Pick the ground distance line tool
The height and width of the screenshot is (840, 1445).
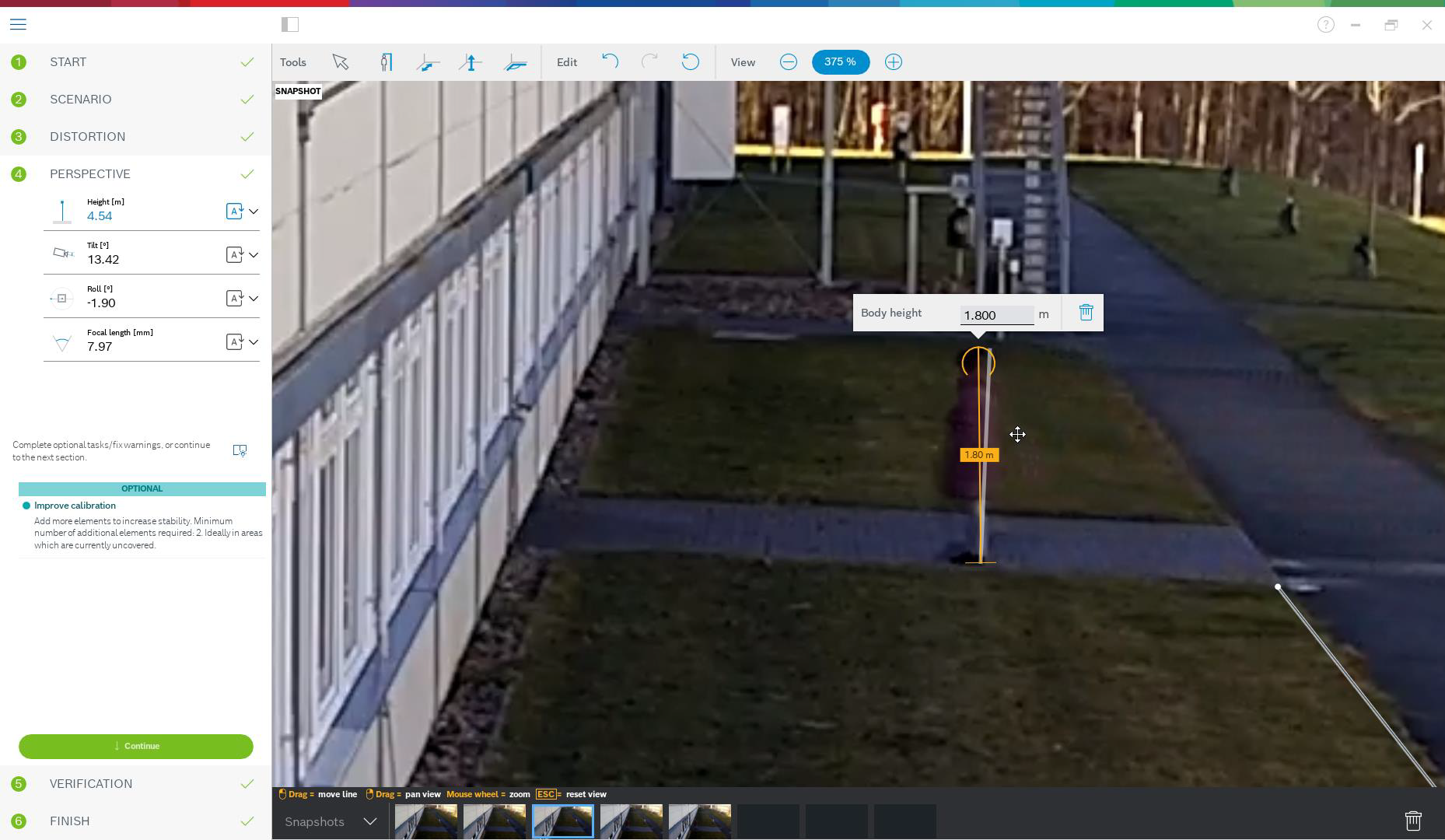coord(428,62)
